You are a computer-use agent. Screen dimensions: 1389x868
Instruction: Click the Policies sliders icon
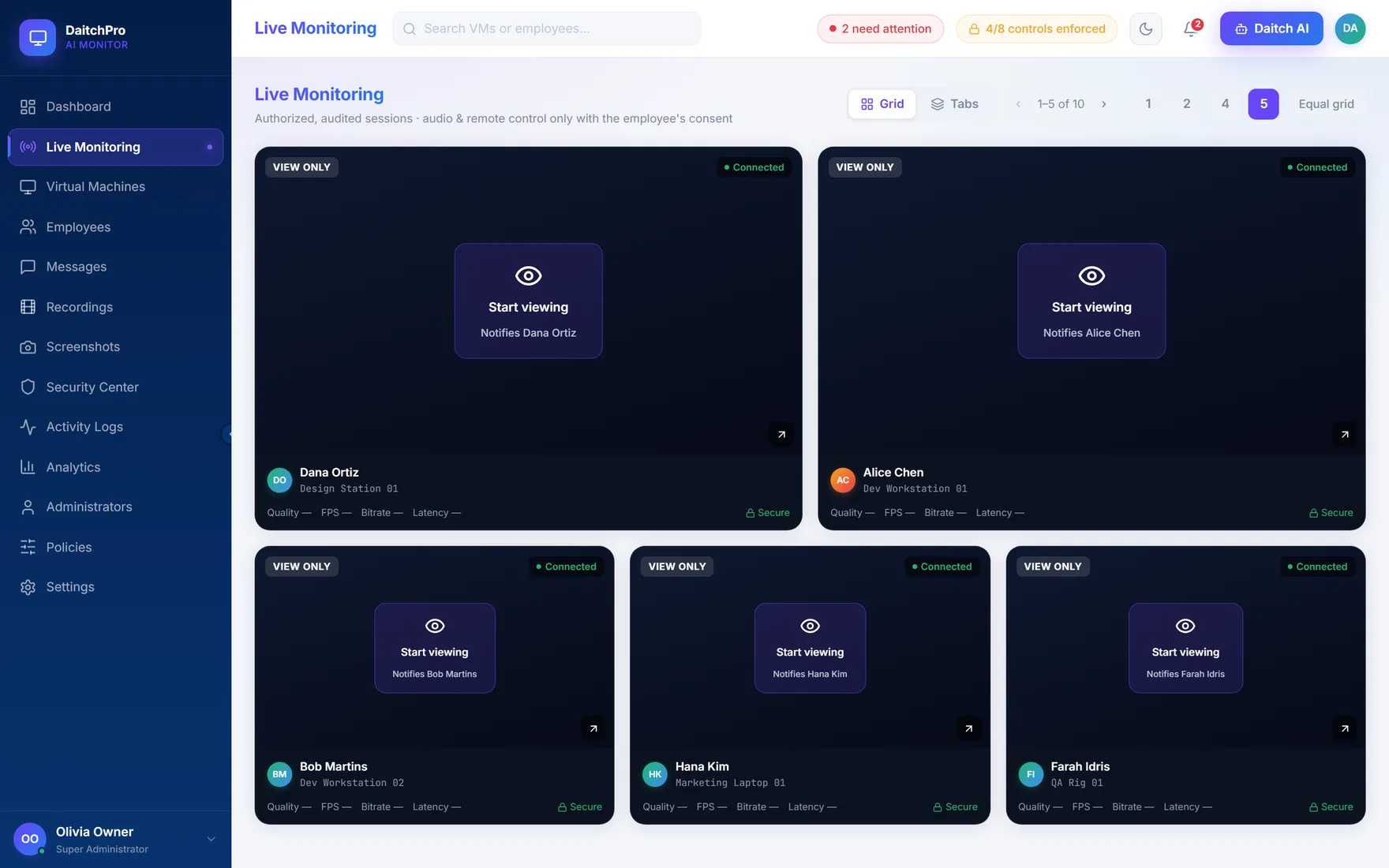point(28,547)
